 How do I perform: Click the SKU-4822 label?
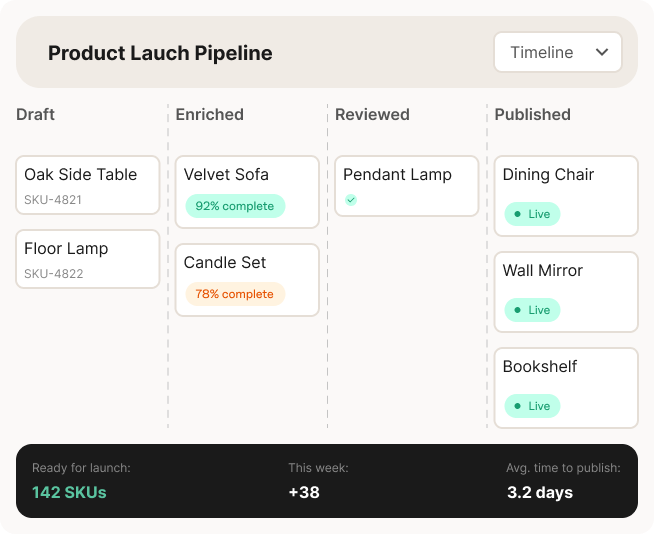(x=54, y=274)
